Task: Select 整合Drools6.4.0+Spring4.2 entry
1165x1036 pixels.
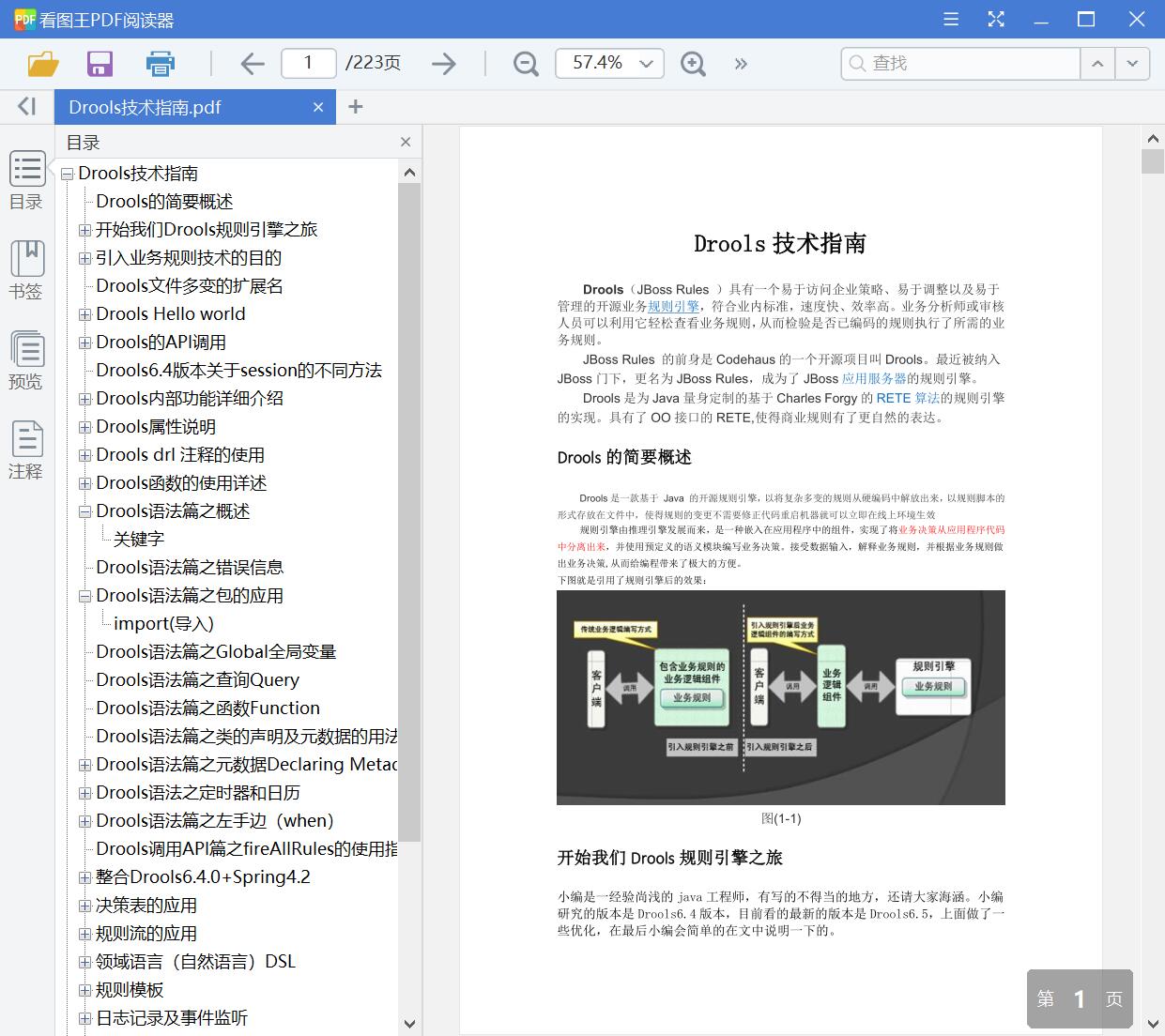Action: point(203,876)
